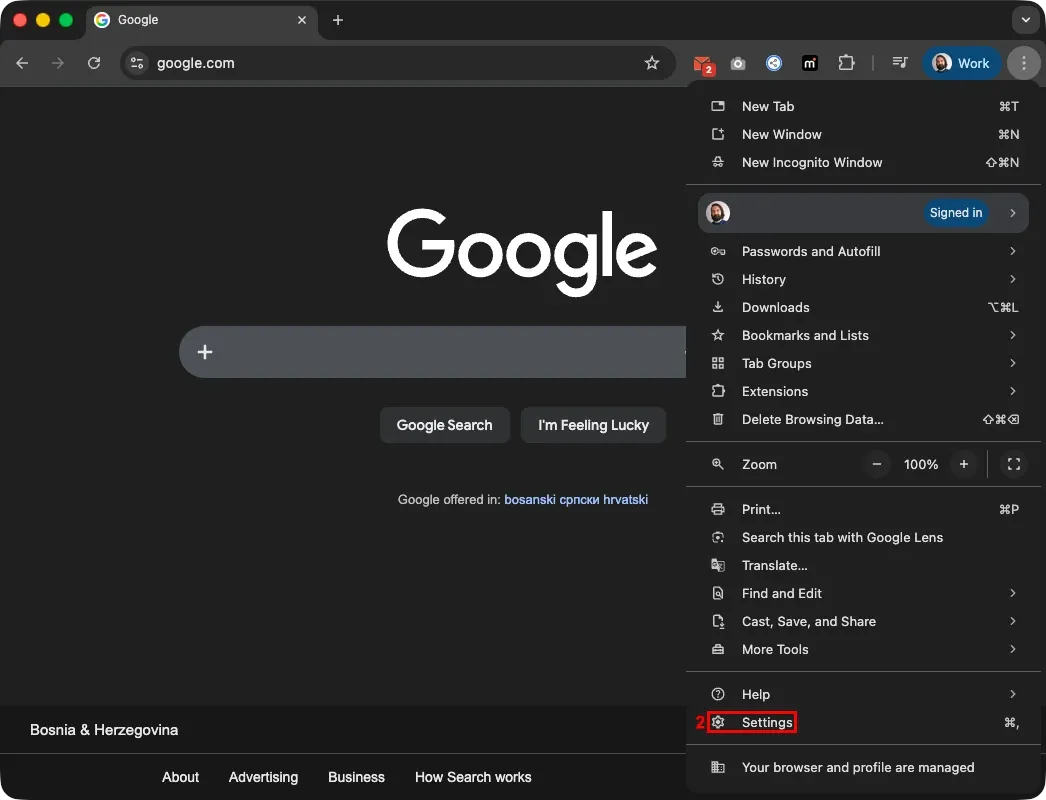The height and width of the screenshot is (800, 1046).
Task: Open Settings from the Chrome menu
Action: [x=863, y=723]
